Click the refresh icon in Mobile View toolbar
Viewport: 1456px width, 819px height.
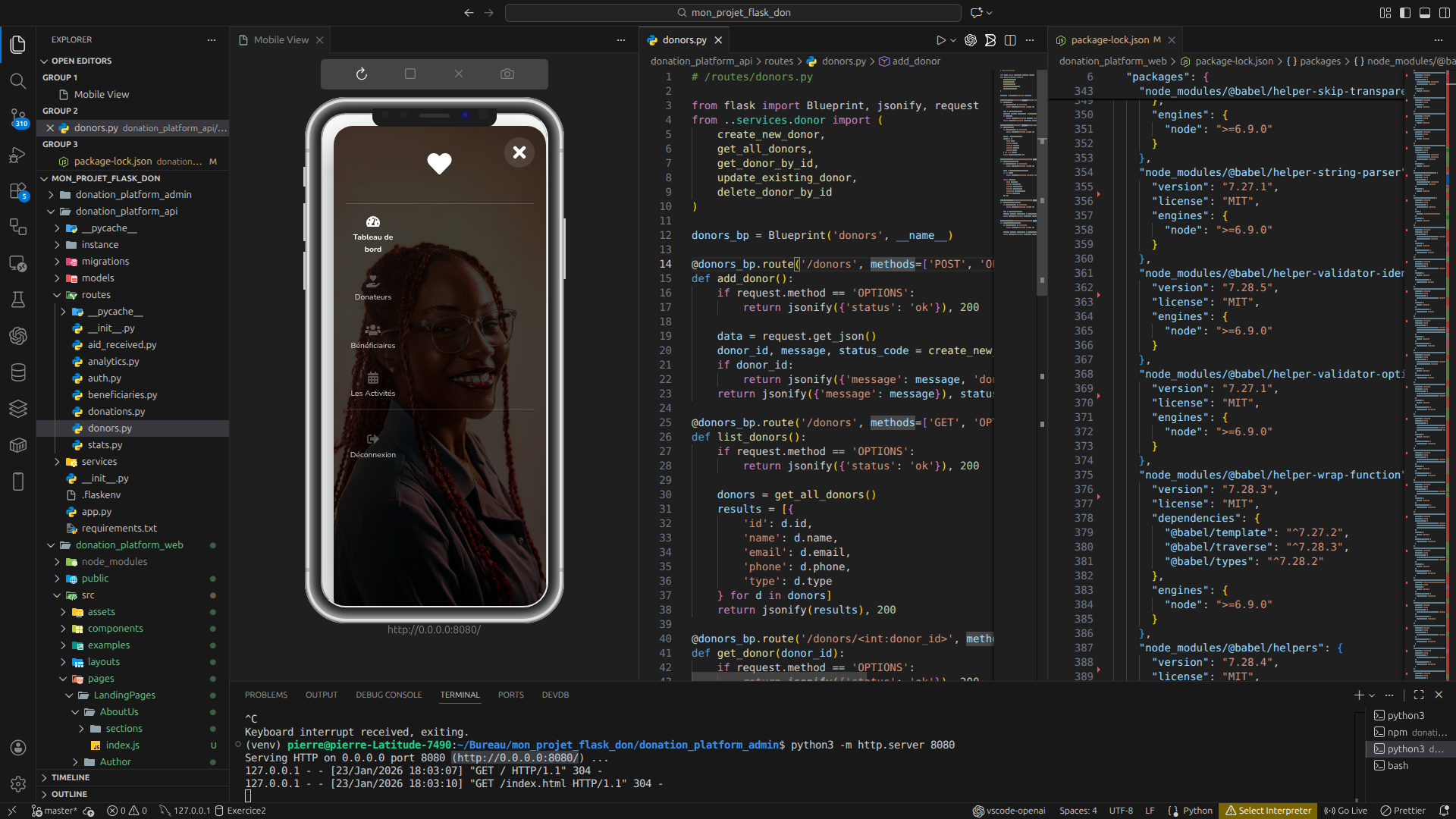(x=362, y=74)
